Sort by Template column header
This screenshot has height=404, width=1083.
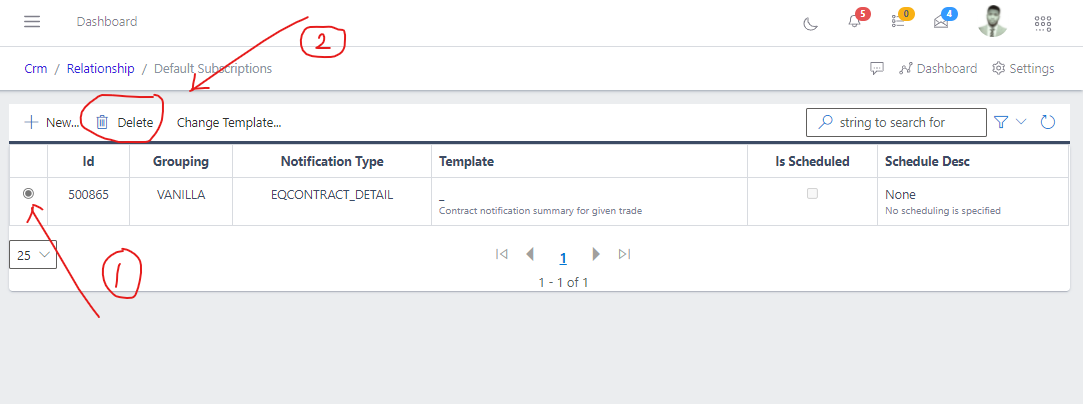point(589,161)
